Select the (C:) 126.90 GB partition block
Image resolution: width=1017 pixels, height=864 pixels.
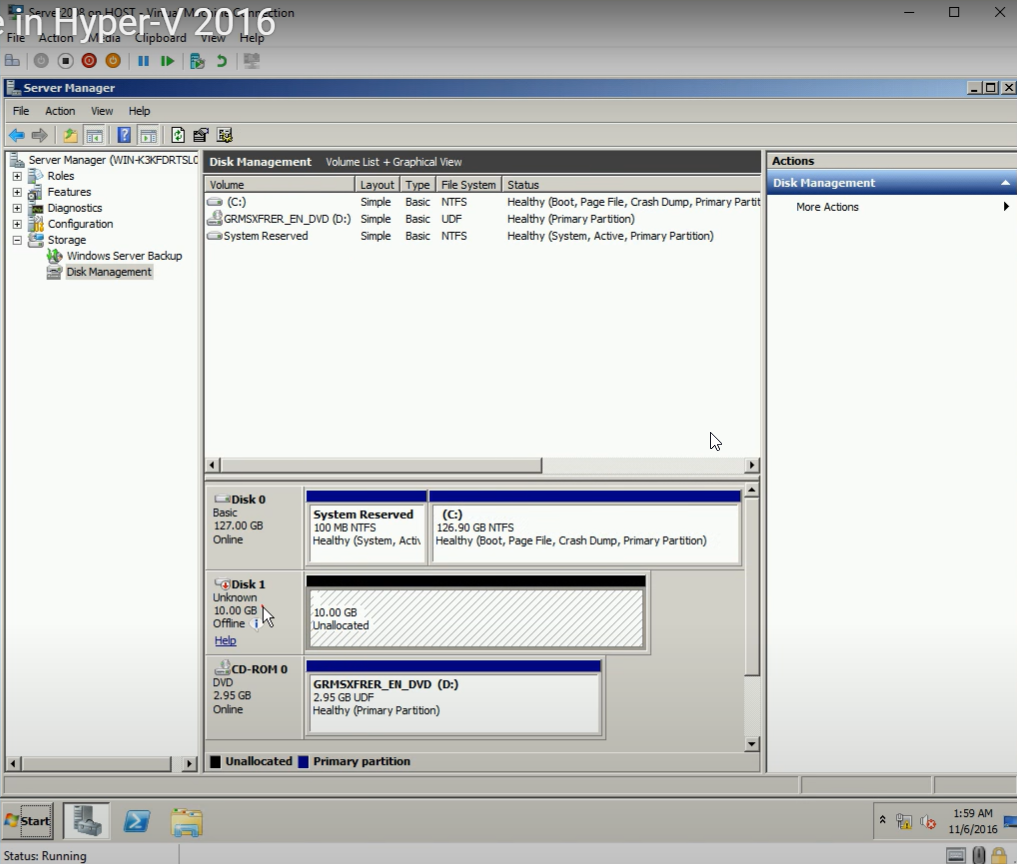(586, 533)
